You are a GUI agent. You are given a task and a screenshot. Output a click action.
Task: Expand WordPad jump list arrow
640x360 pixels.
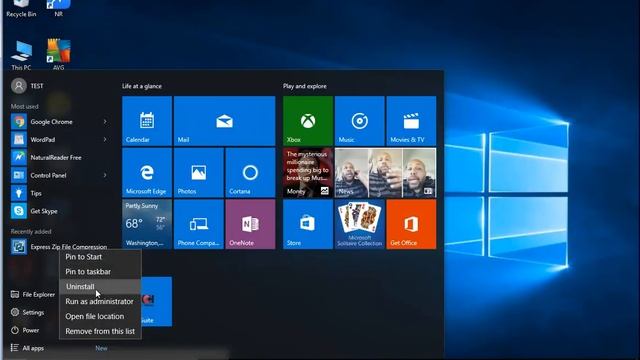click(105, 140)
